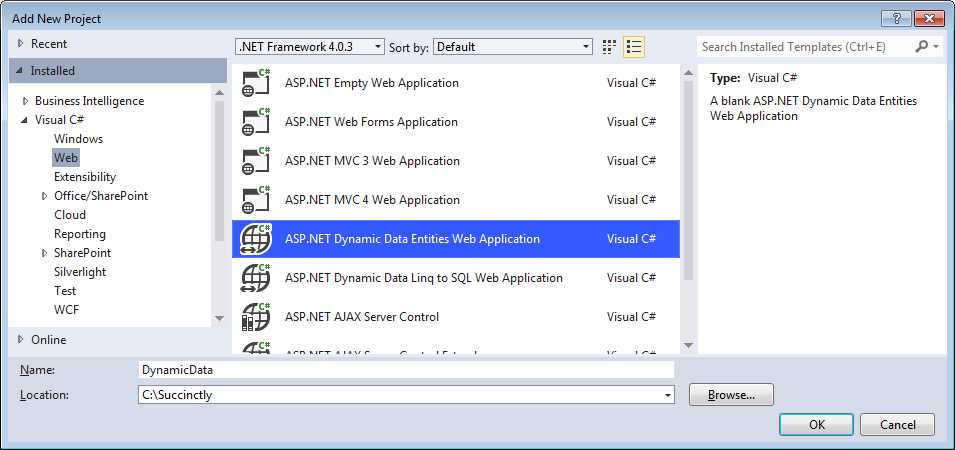The image size is (955, 450).
Task: Expand the Online section
Action: 21,340
